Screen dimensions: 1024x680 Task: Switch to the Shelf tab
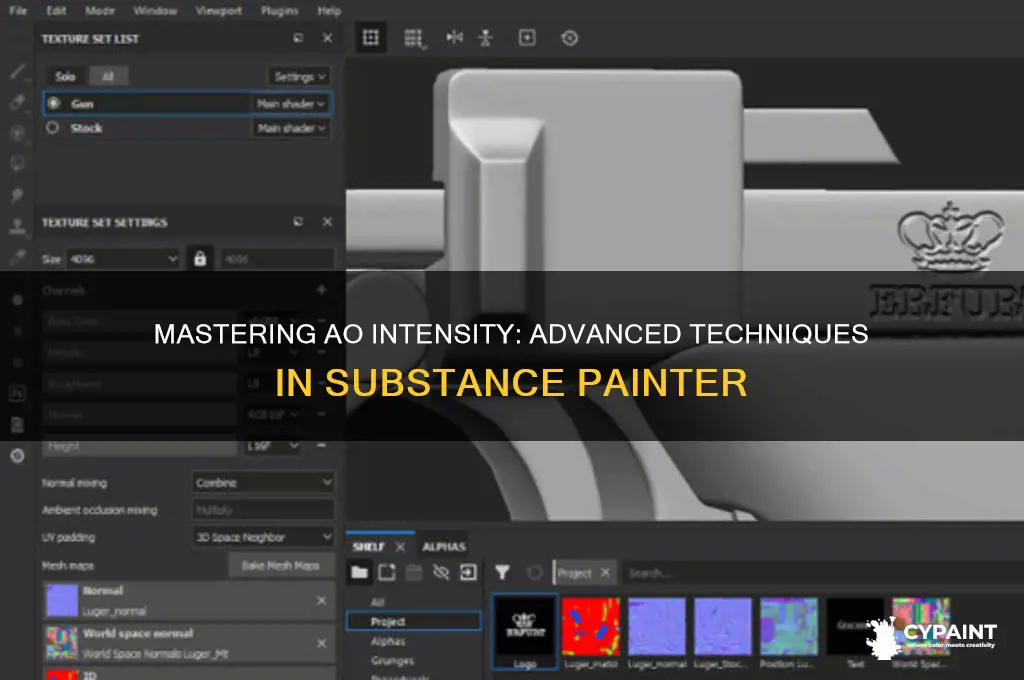click(x=369, y=546)
